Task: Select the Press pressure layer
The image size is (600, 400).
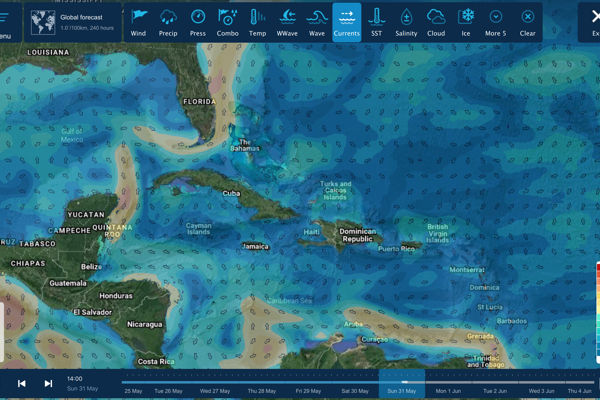Action: [x=198, y=21]
